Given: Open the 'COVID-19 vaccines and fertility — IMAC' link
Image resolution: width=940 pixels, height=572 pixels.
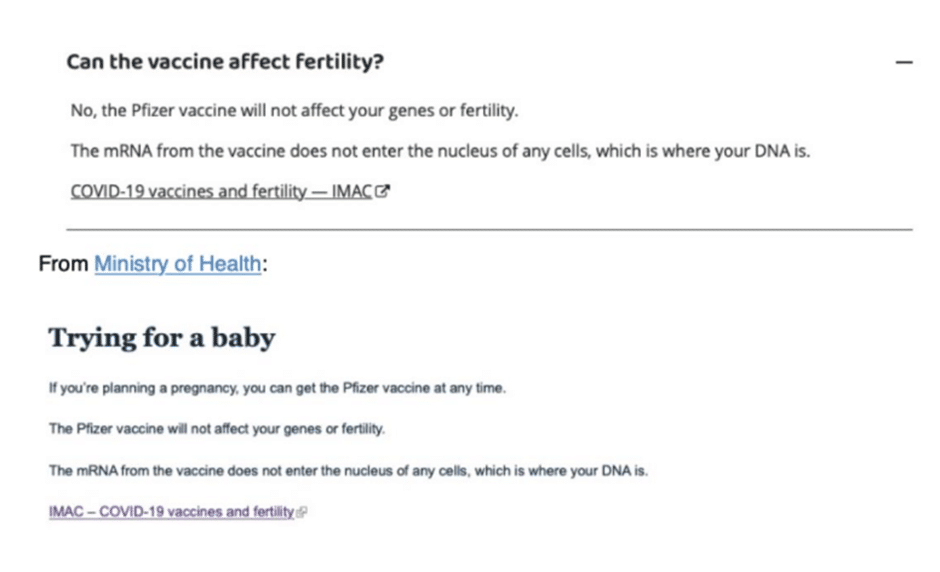Looking at the screenshot, I should (221, 191).
